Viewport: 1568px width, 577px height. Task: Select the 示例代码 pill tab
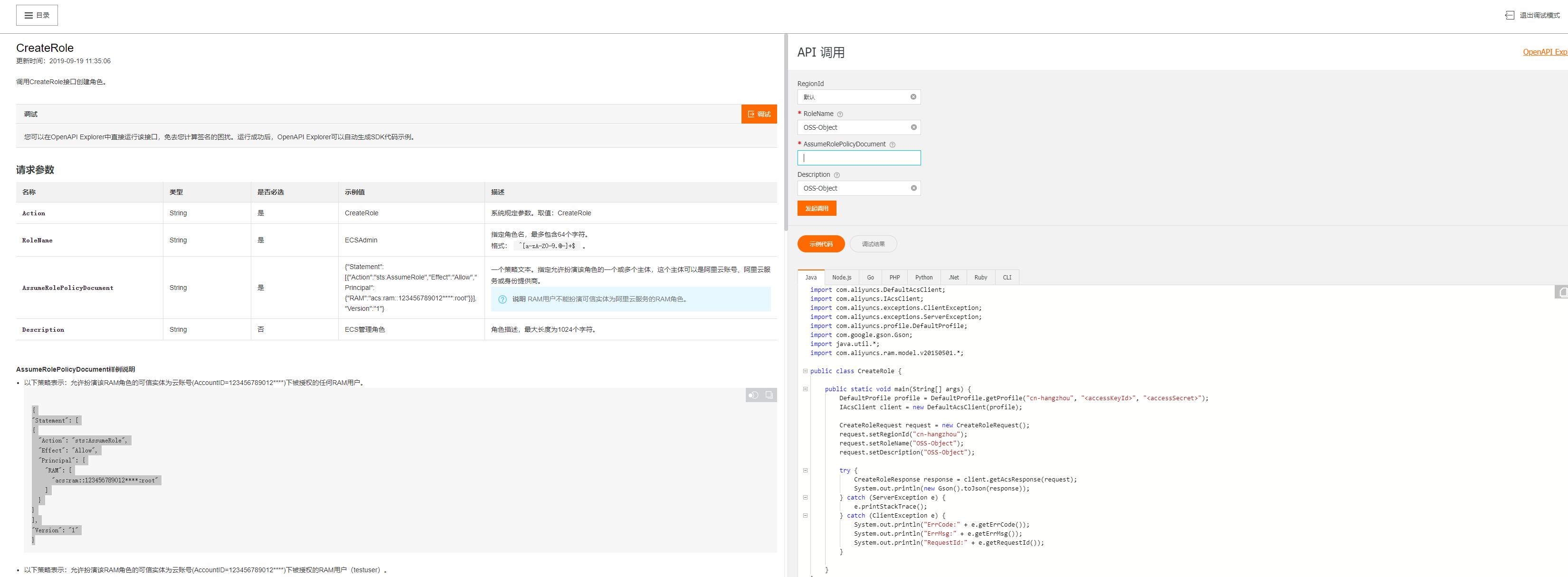pos(820,244)
